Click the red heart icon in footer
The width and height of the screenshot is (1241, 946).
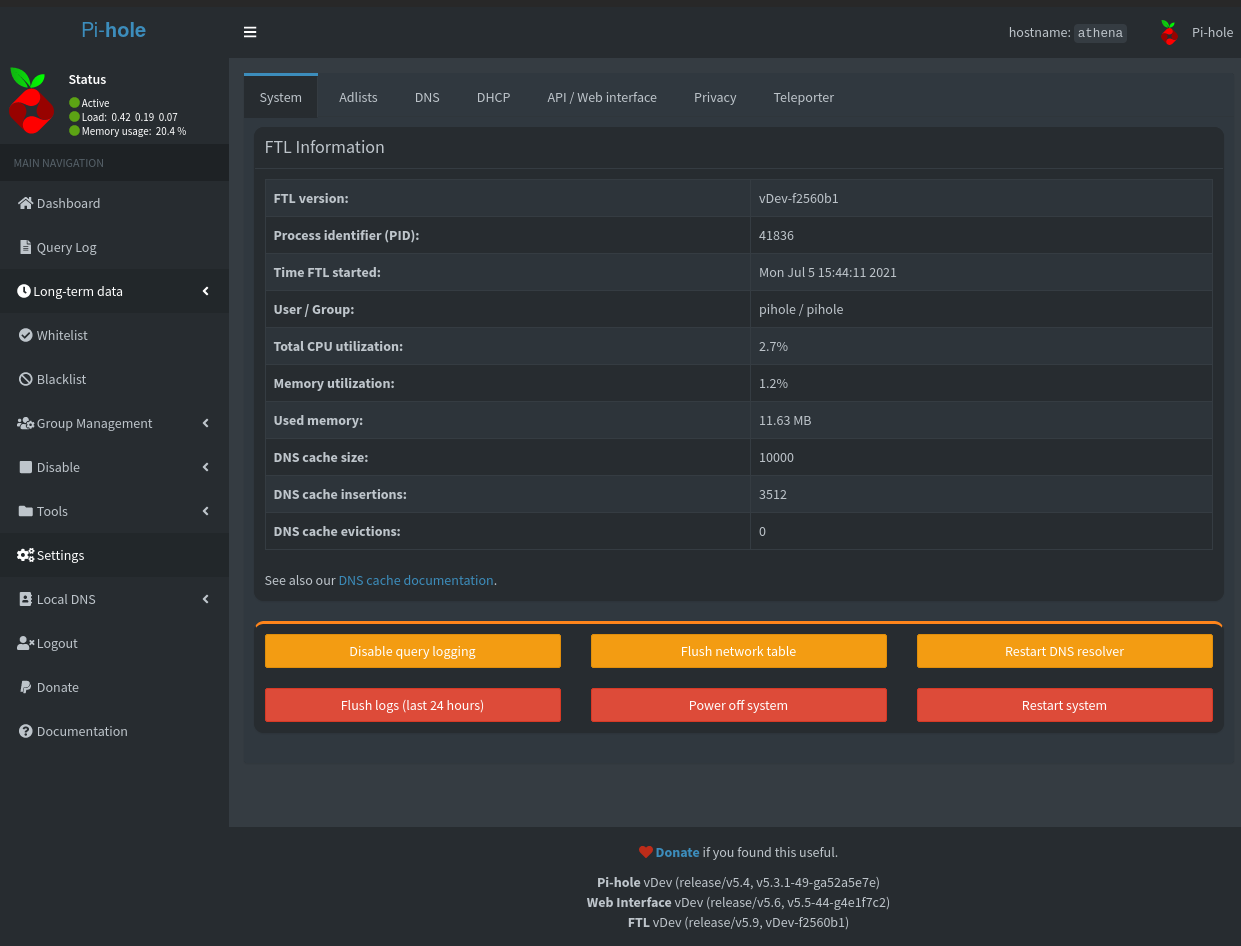[646, 852]
